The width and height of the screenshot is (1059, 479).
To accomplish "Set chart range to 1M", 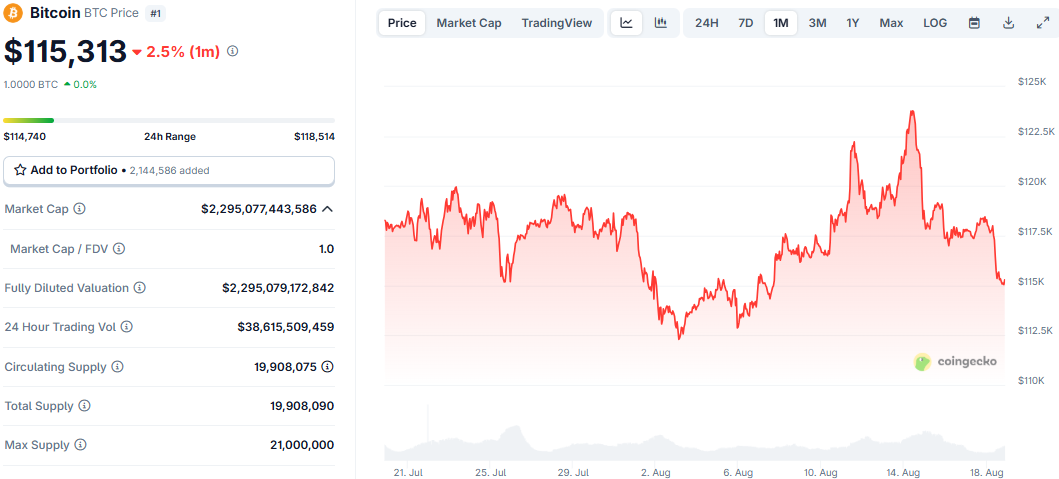I will [x=781, y=23].
